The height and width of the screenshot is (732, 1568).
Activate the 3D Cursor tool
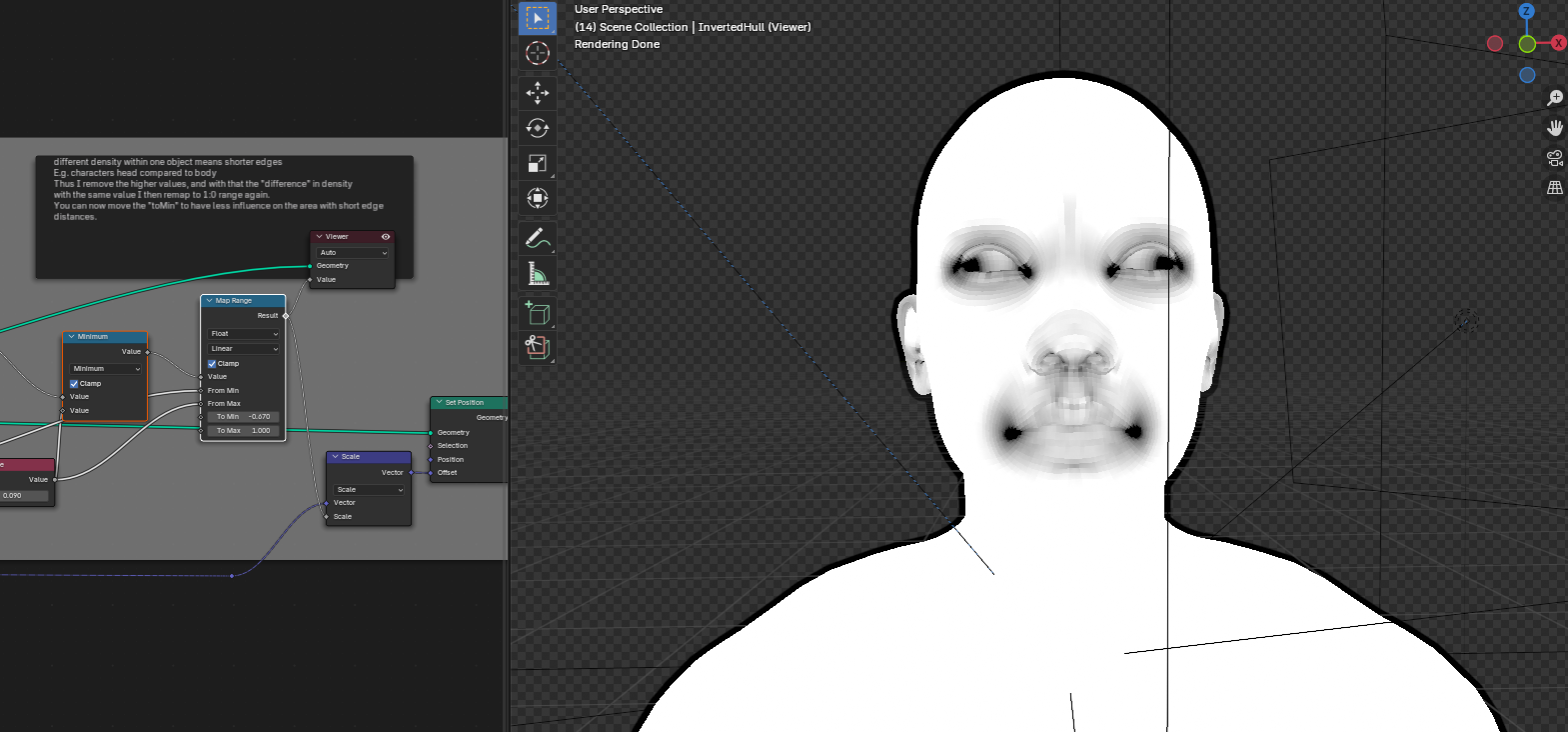(x=538, y=53)
